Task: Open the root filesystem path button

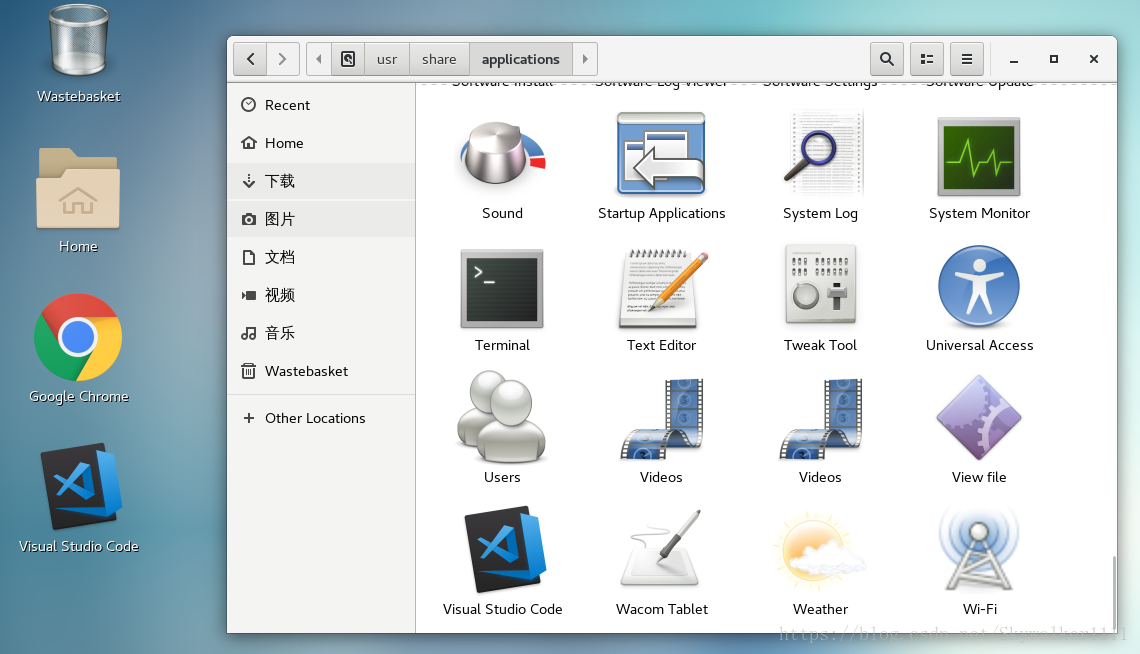Action: coord(348,59)
